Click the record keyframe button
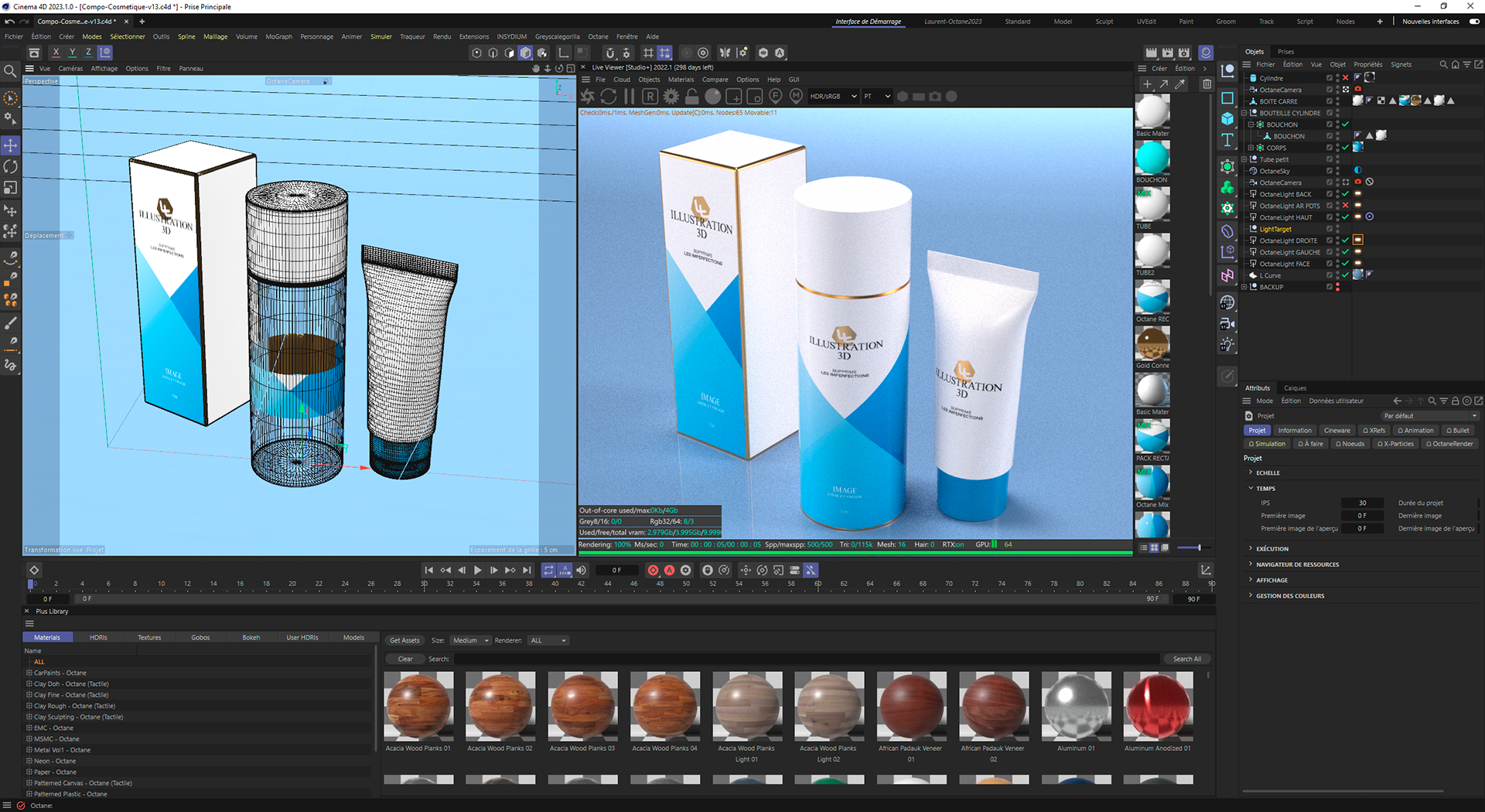1485x812 pixels. tap(653, 570)
